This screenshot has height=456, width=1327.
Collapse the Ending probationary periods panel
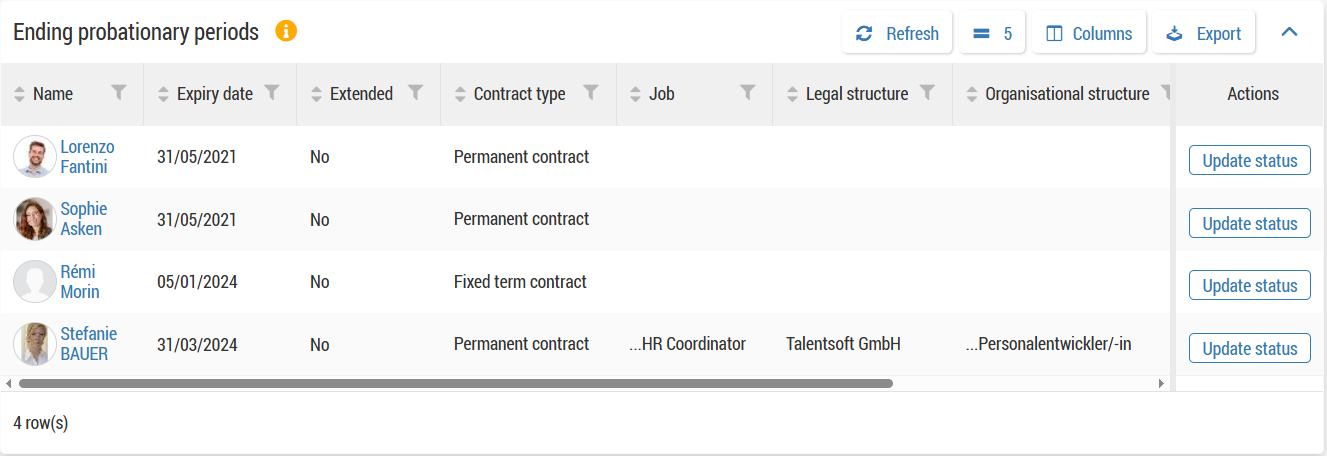(x=1289, y=32)
